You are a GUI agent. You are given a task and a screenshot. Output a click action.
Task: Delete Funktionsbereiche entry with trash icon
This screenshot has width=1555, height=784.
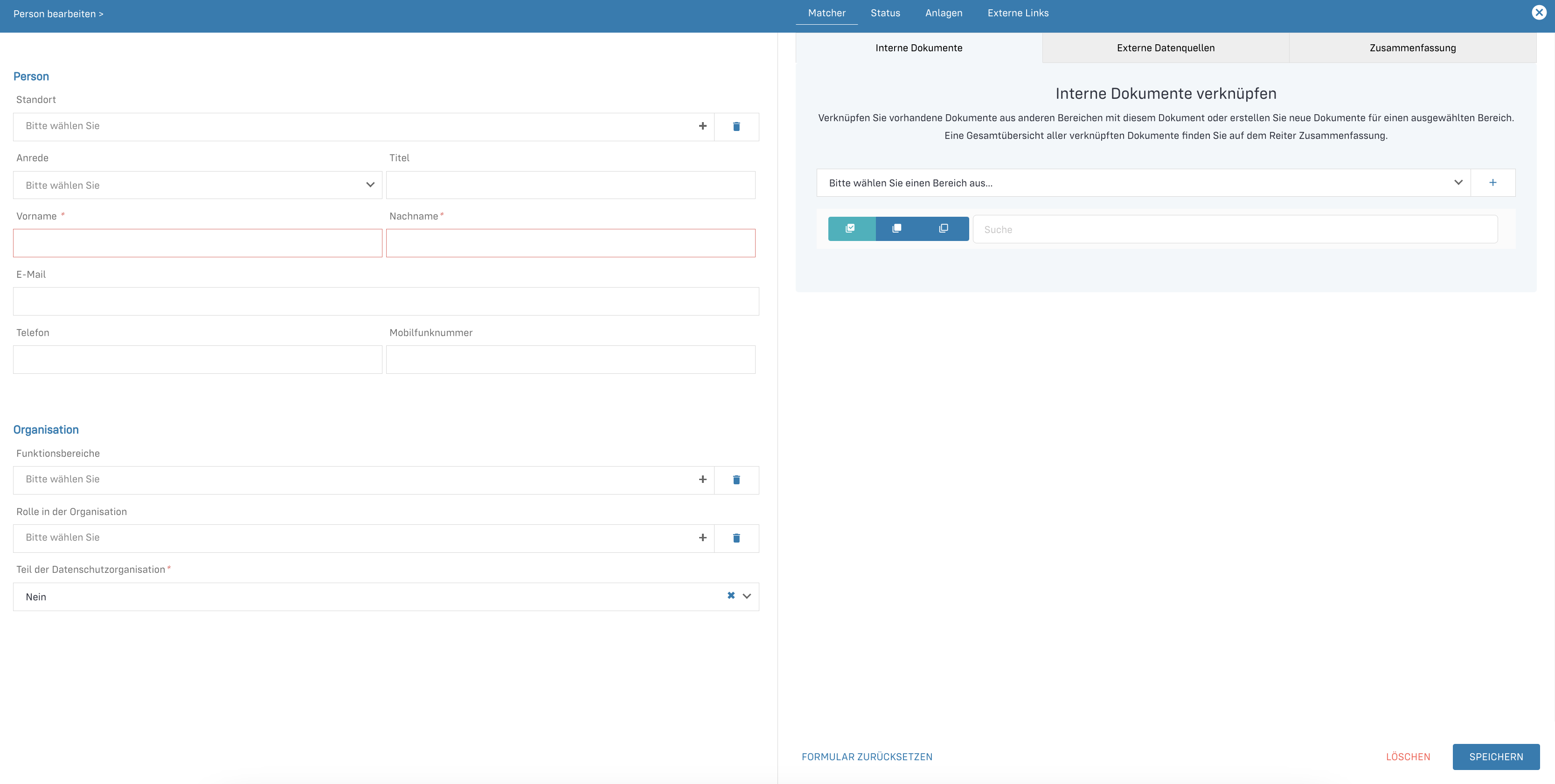(736, 480)
